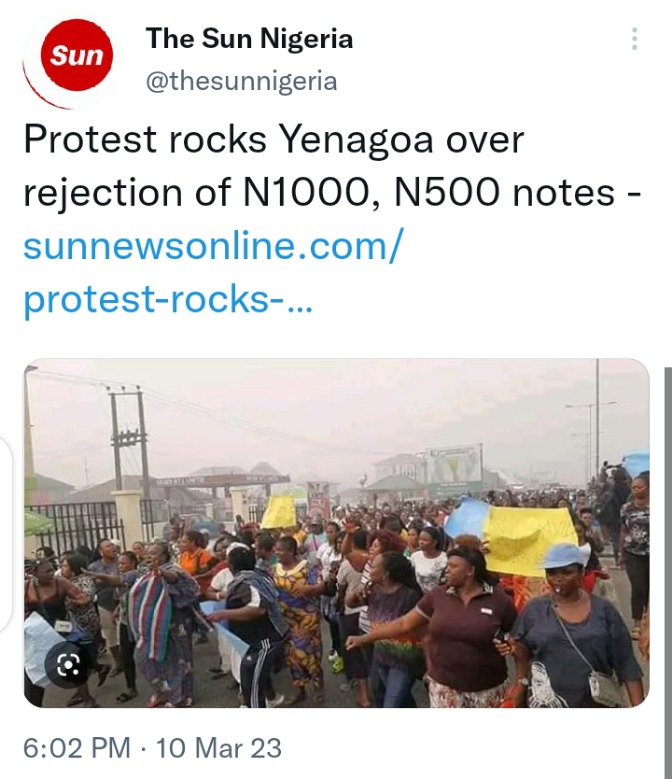This screenshot has width=672, height=779.
Task: Click the billboard in the photo background
Action: tap(453, 466)
